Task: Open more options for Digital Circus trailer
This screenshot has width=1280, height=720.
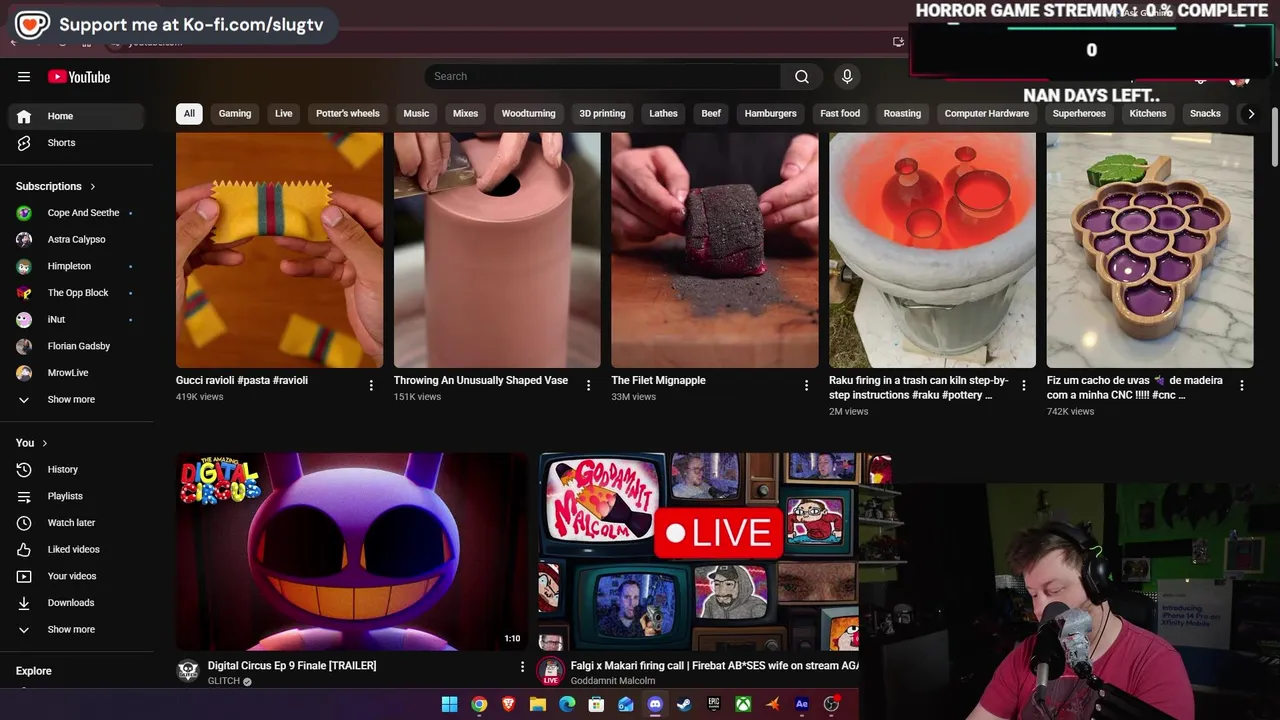Action: 522,666
